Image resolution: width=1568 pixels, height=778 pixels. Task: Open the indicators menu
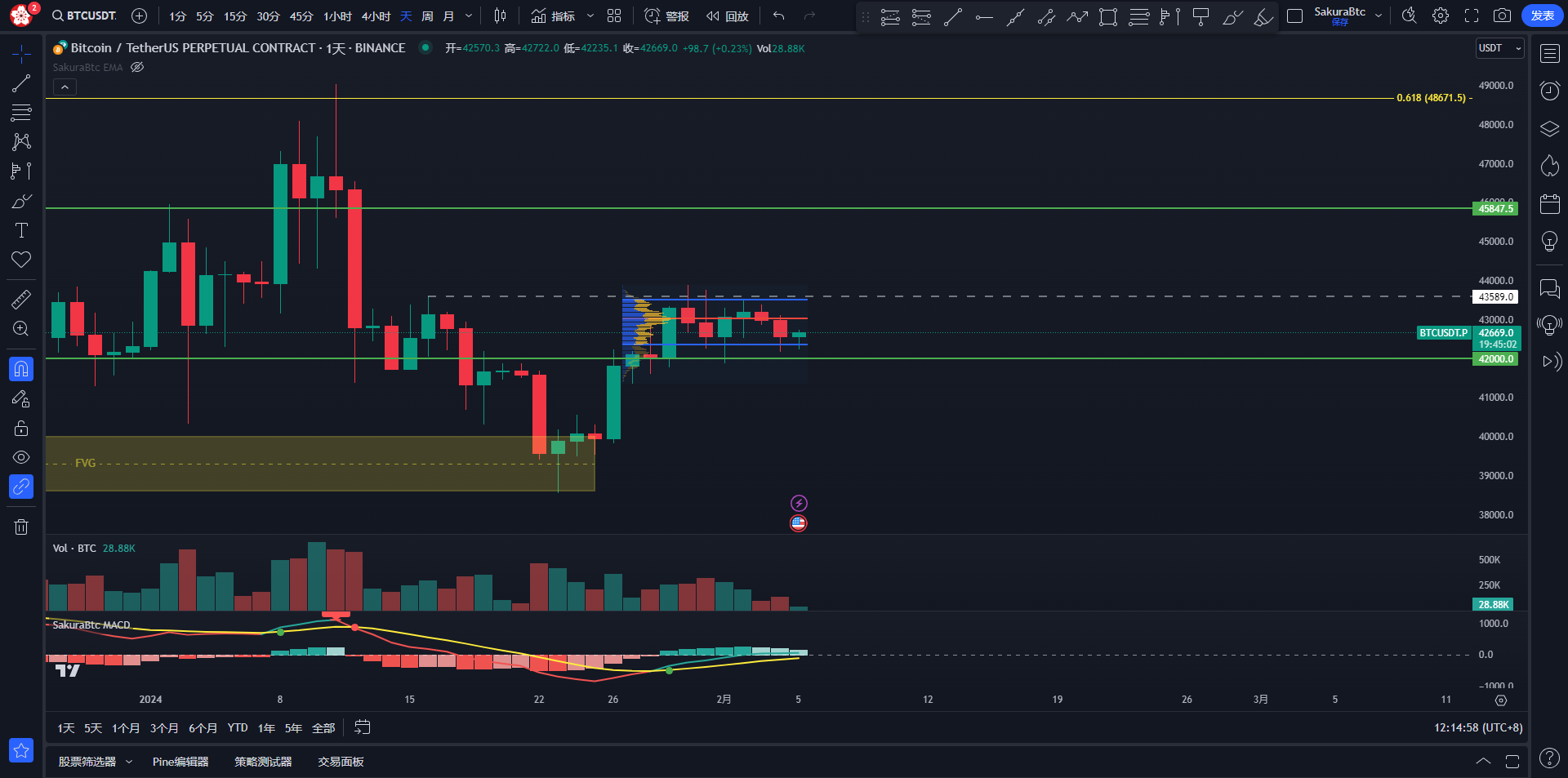point(553,16)
